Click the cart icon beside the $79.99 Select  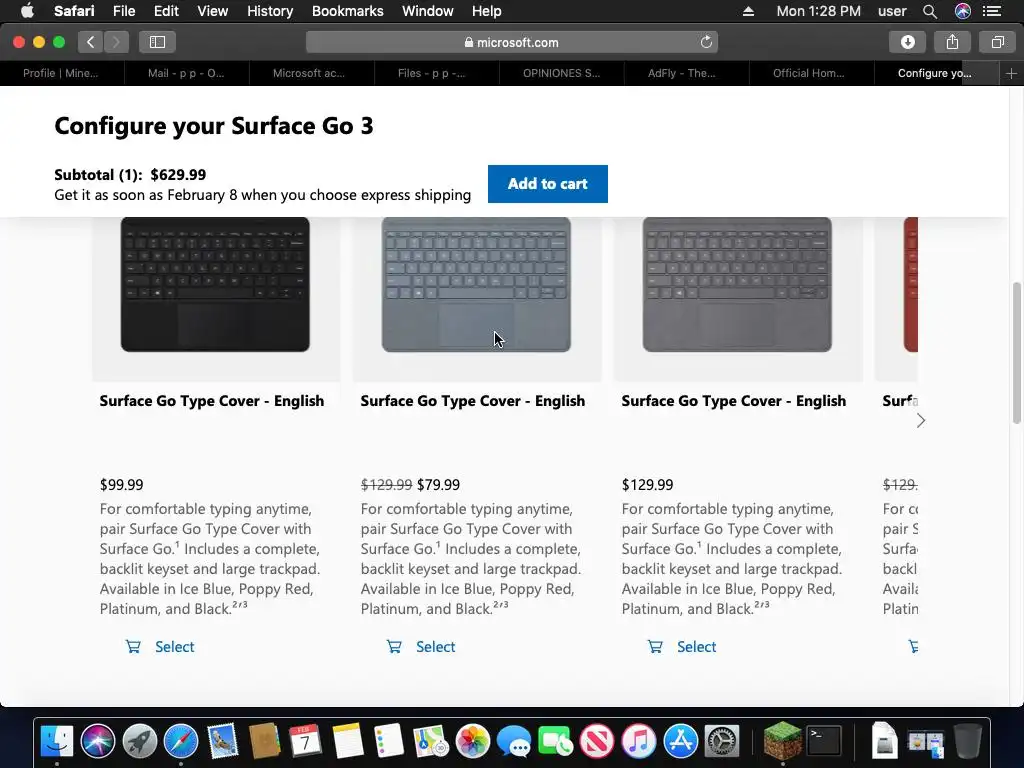tap(394, 647)
